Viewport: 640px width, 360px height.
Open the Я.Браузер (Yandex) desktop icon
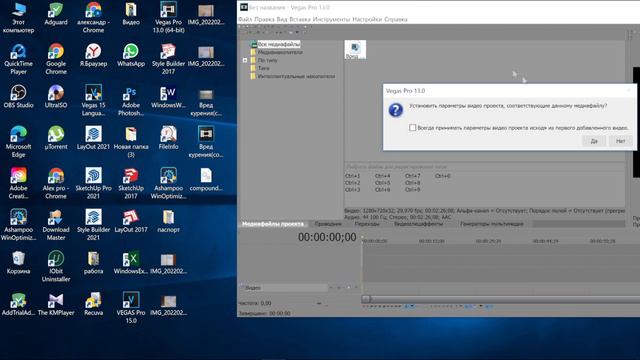pyautogui.click(x=93, y=55)
